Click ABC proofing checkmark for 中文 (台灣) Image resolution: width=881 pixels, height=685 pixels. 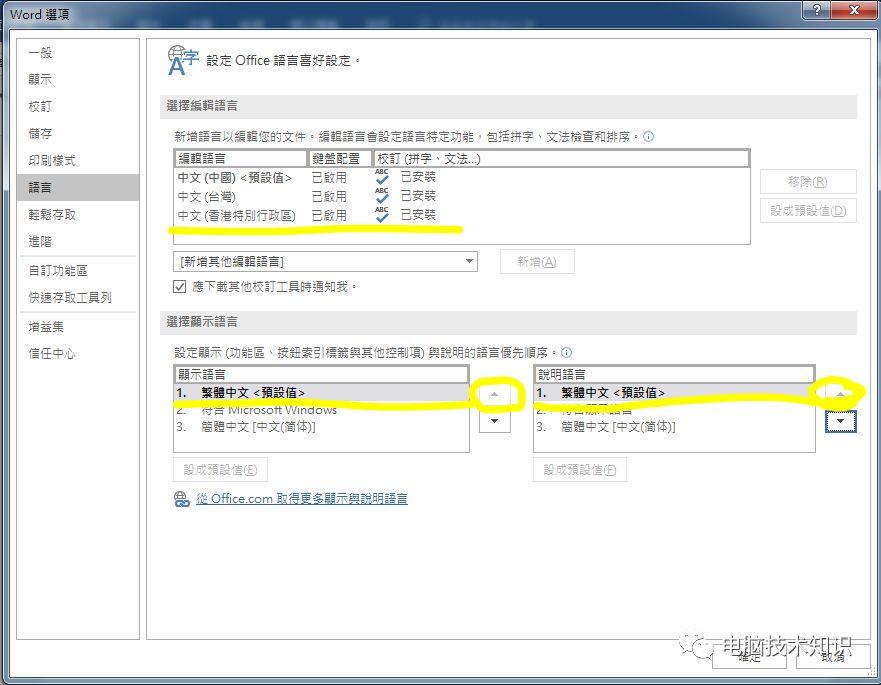click(382, 196)
